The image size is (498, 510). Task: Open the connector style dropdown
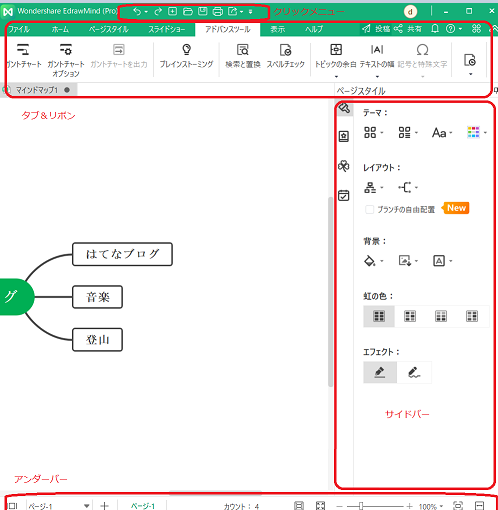click(408, 187)
